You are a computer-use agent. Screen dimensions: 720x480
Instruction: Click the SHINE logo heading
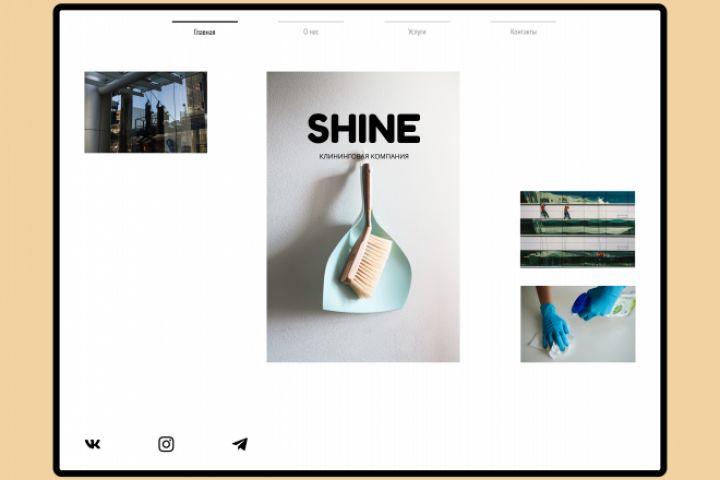pyautogui.click(x=364, y=129)
